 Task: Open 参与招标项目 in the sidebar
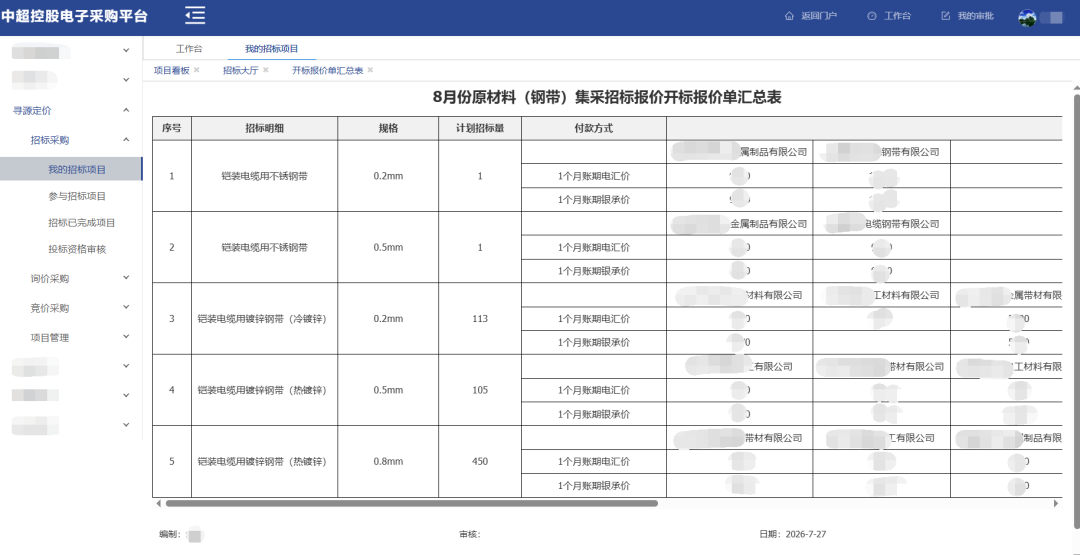[x=77, y=196]
